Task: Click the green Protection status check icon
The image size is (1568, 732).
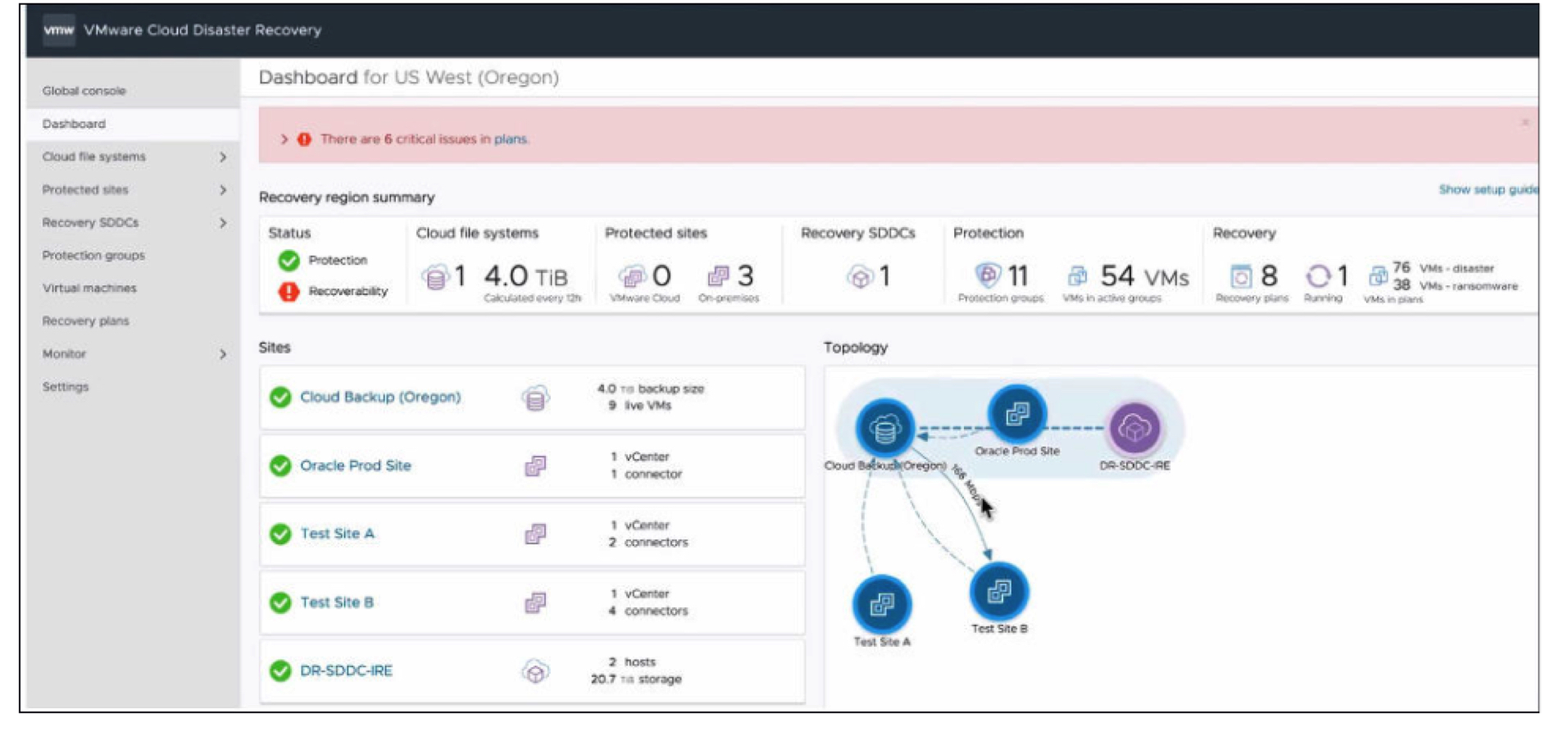Action: click(x=289, y=261)
